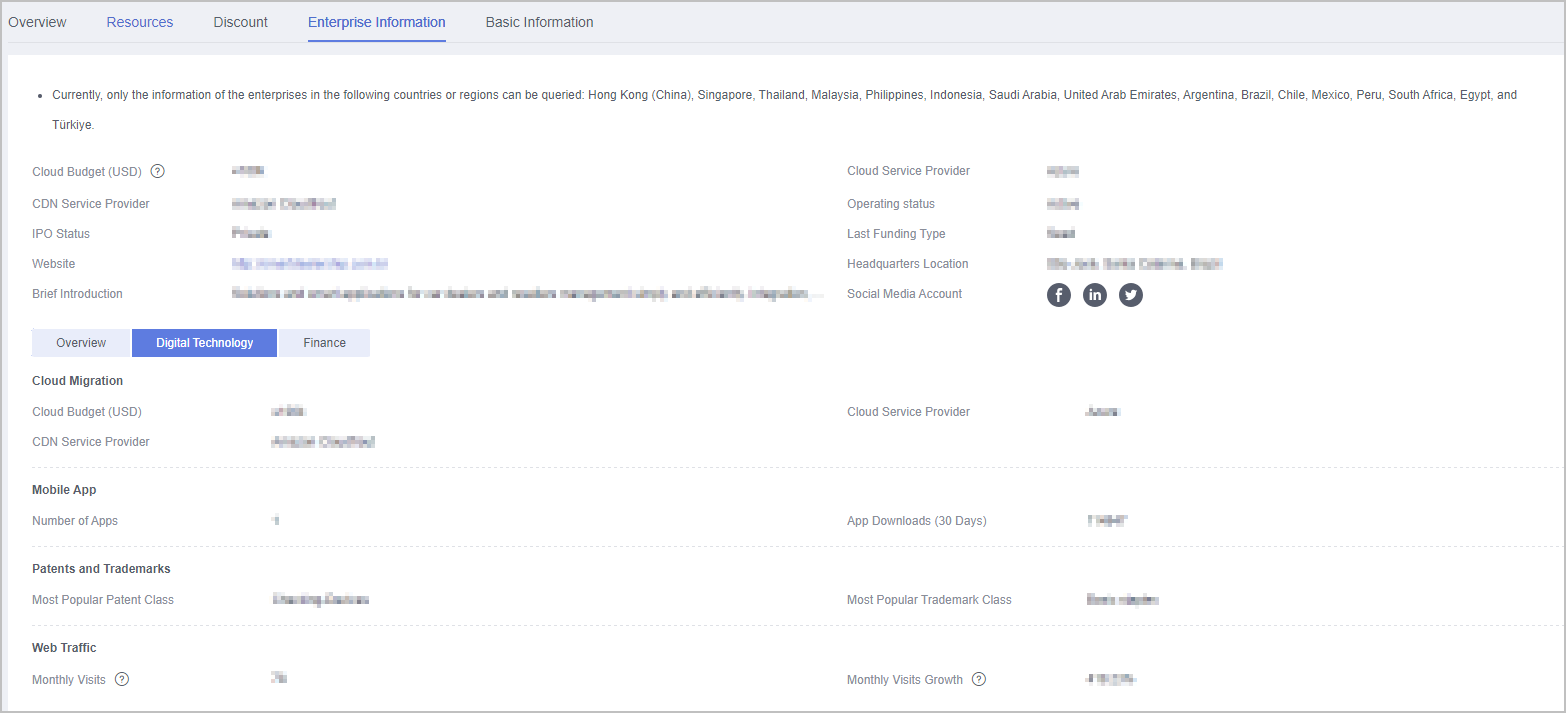Click the Cloud Migration section heading
The height and width of the screenshot is (713, 1566).
pos(78,381)
